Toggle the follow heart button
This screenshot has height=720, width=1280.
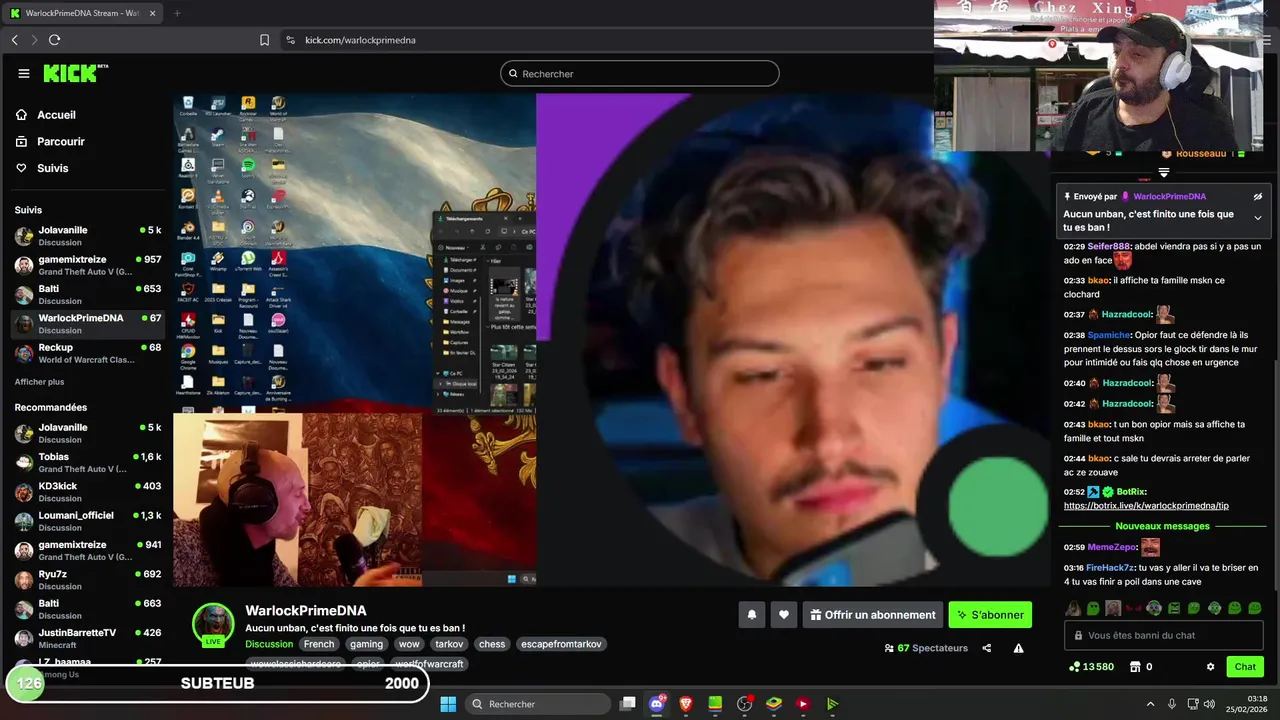tap(784, 615)
